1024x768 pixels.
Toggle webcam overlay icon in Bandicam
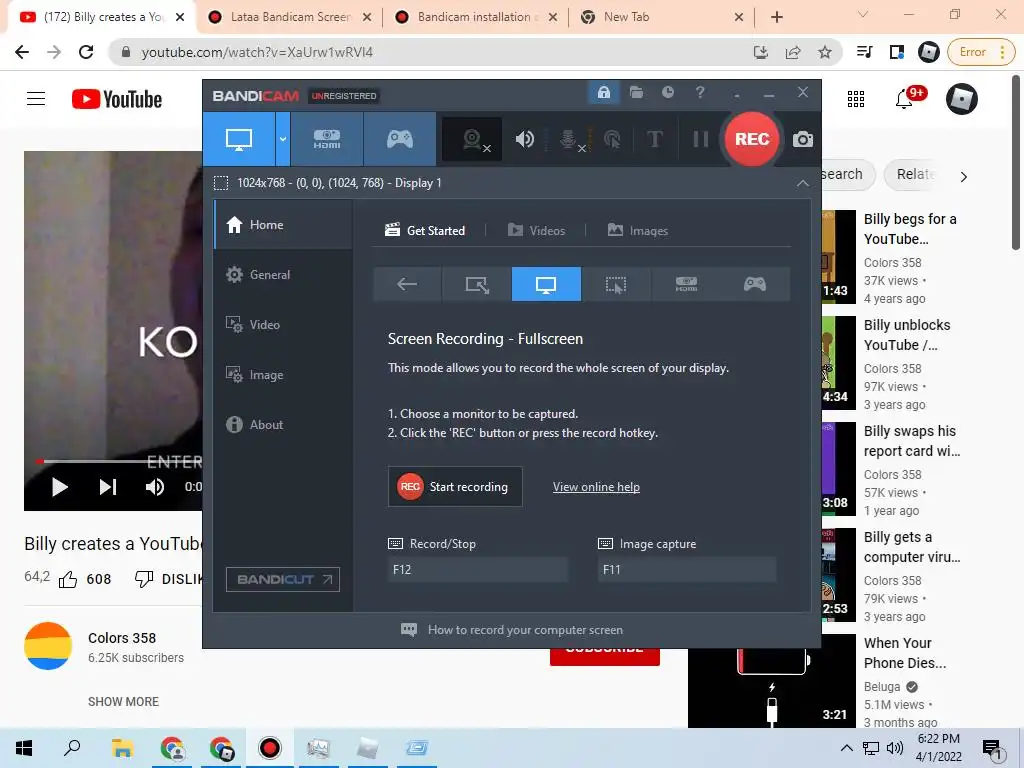coord(472,139)
